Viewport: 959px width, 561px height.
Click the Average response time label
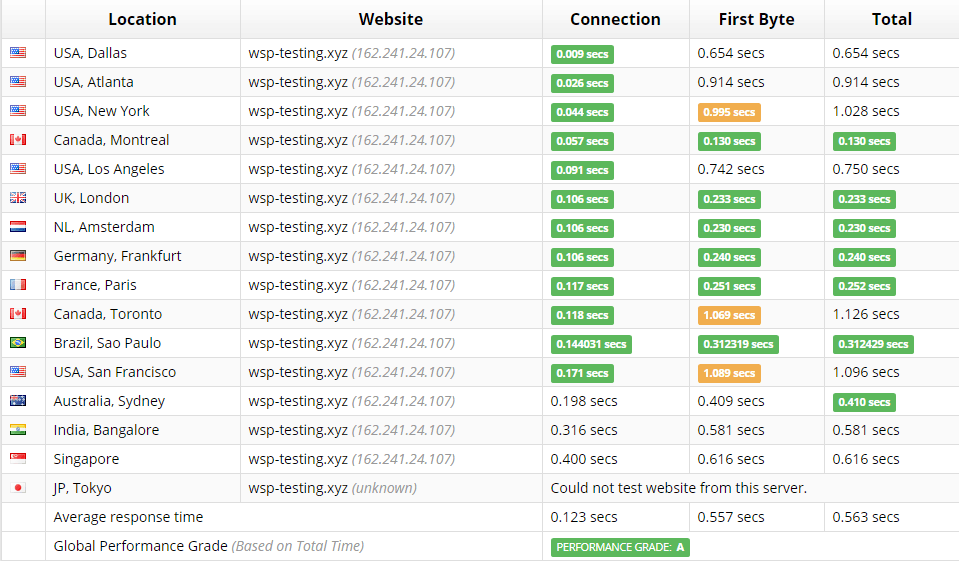pos(128,517)
